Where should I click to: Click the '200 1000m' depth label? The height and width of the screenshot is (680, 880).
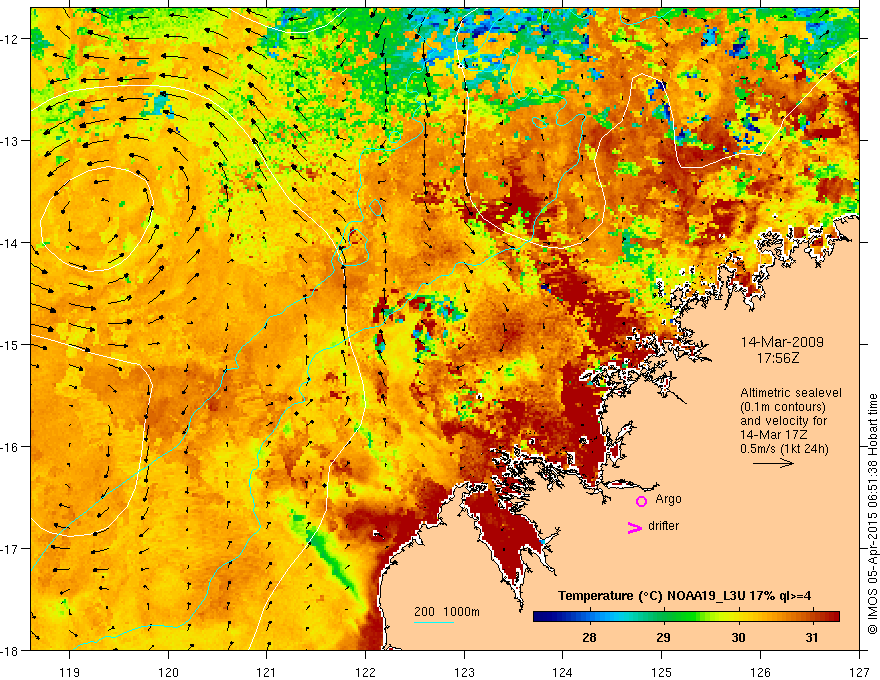447,612
